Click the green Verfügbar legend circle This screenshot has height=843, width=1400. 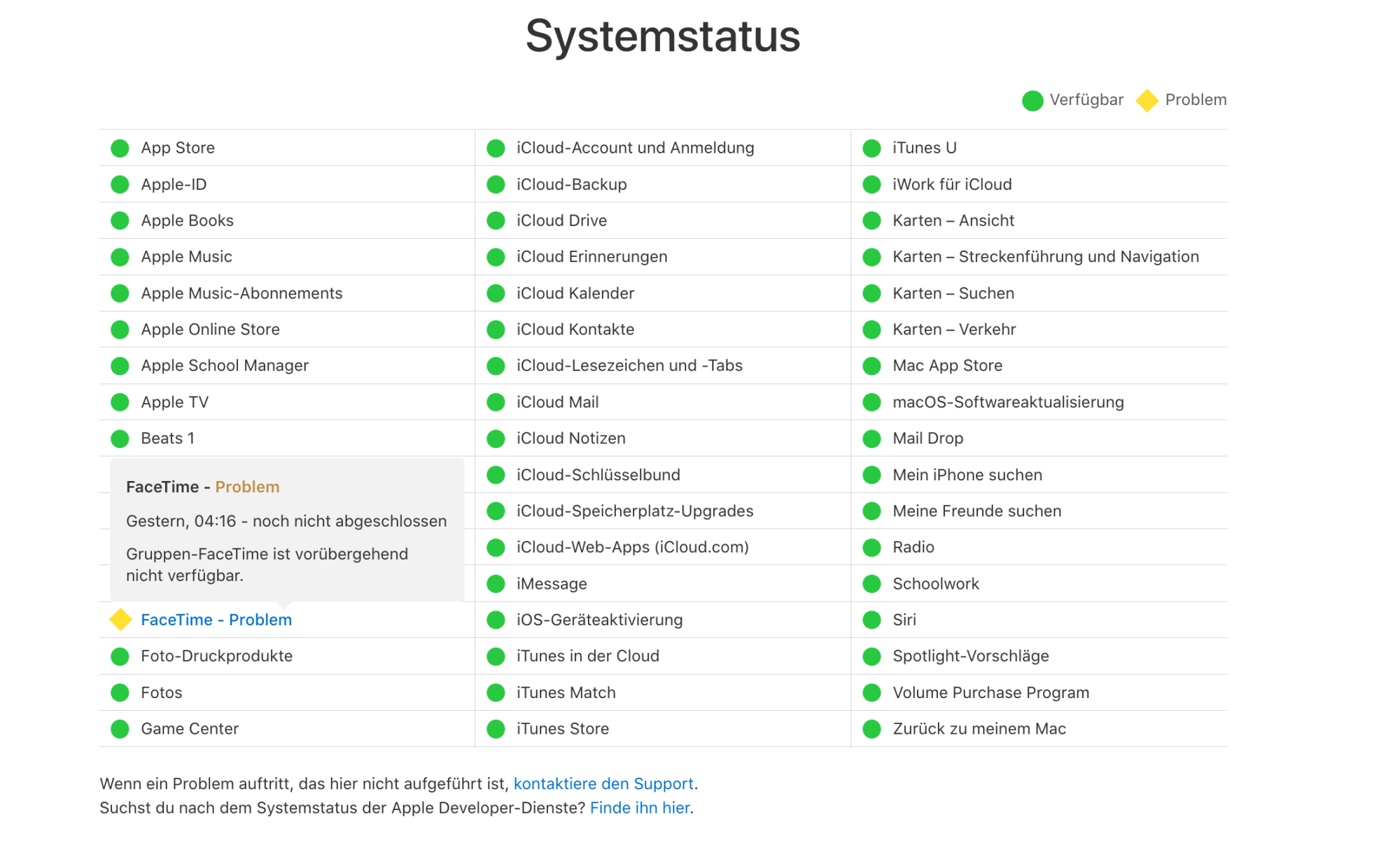point(1032,101)
